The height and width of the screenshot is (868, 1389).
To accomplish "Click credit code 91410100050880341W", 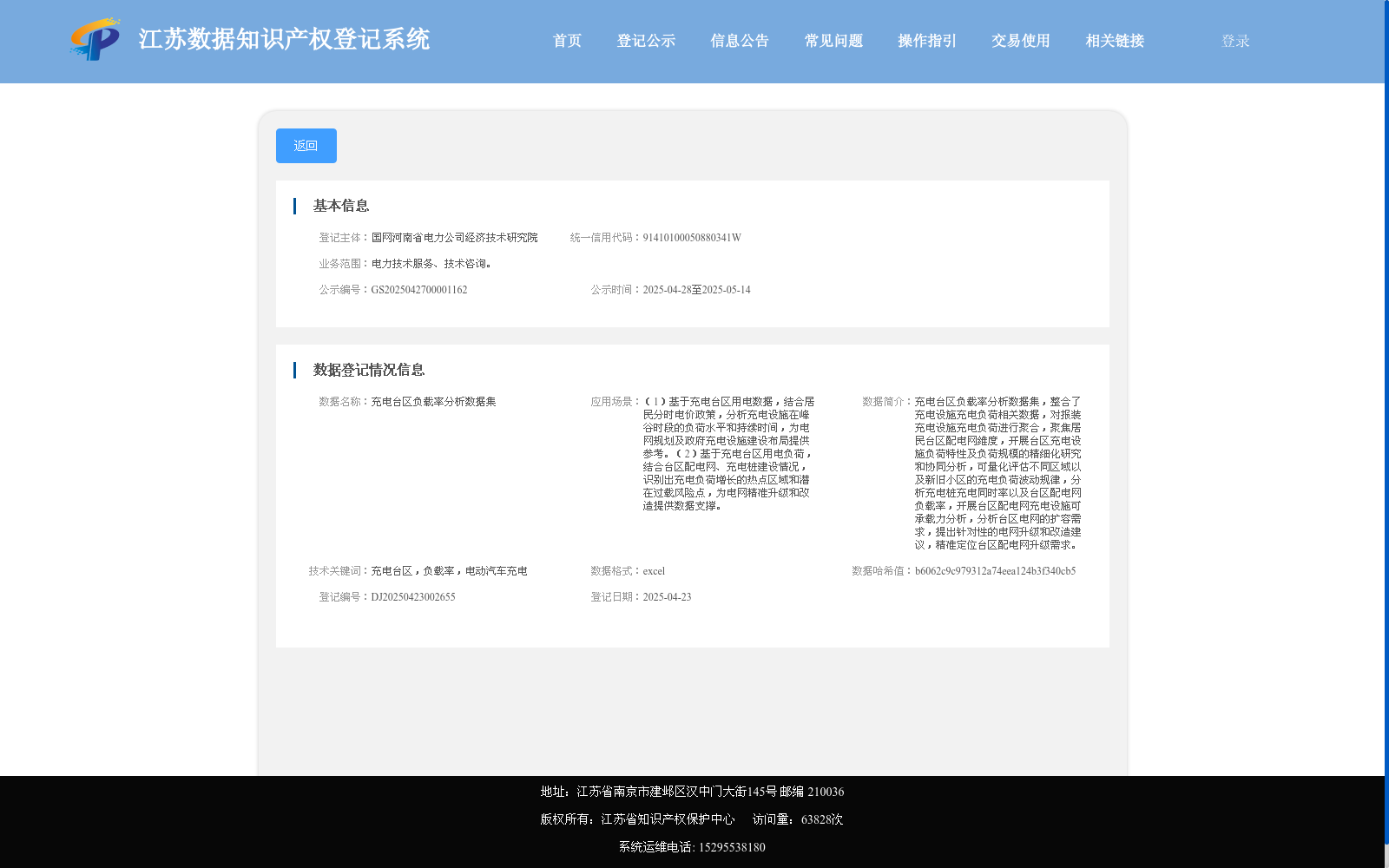I will 692,238.
